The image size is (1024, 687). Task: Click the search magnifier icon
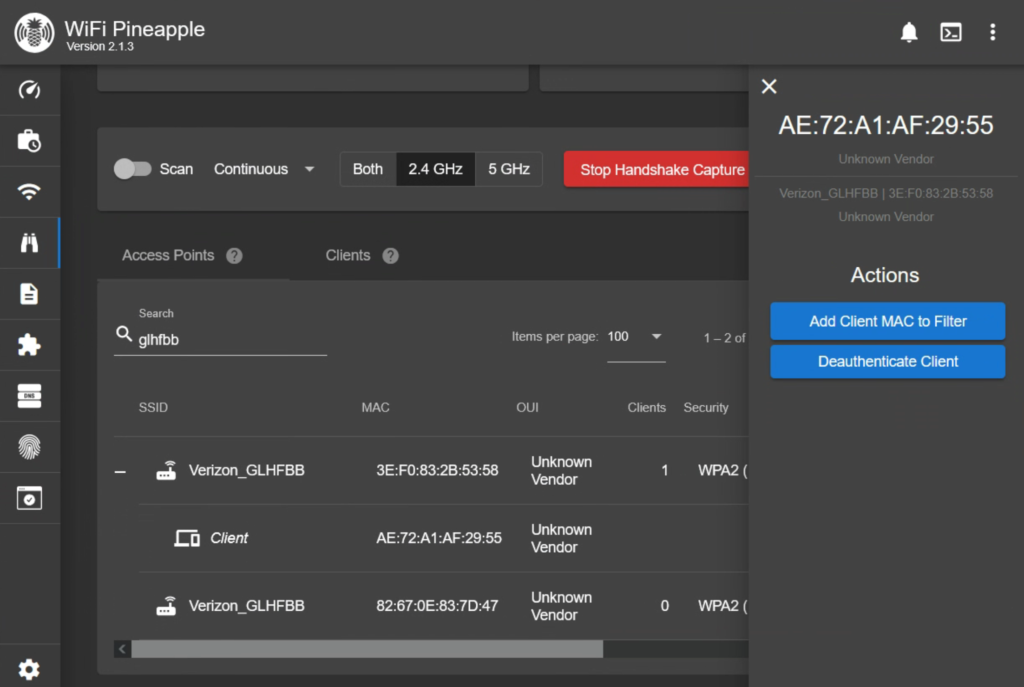(123, 334)
